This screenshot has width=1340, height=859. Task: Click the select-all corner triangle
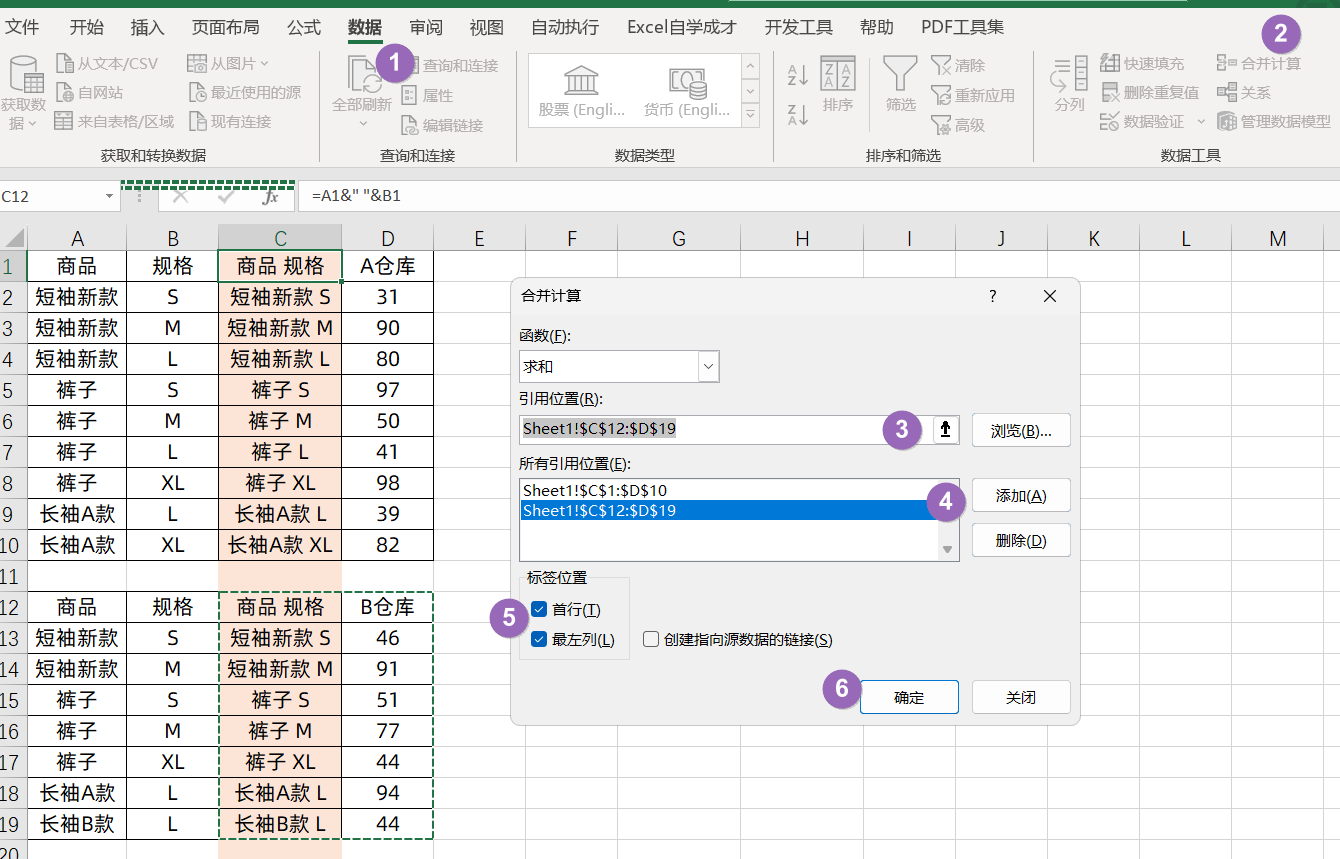pyautogui.click(x=14, y=238)
